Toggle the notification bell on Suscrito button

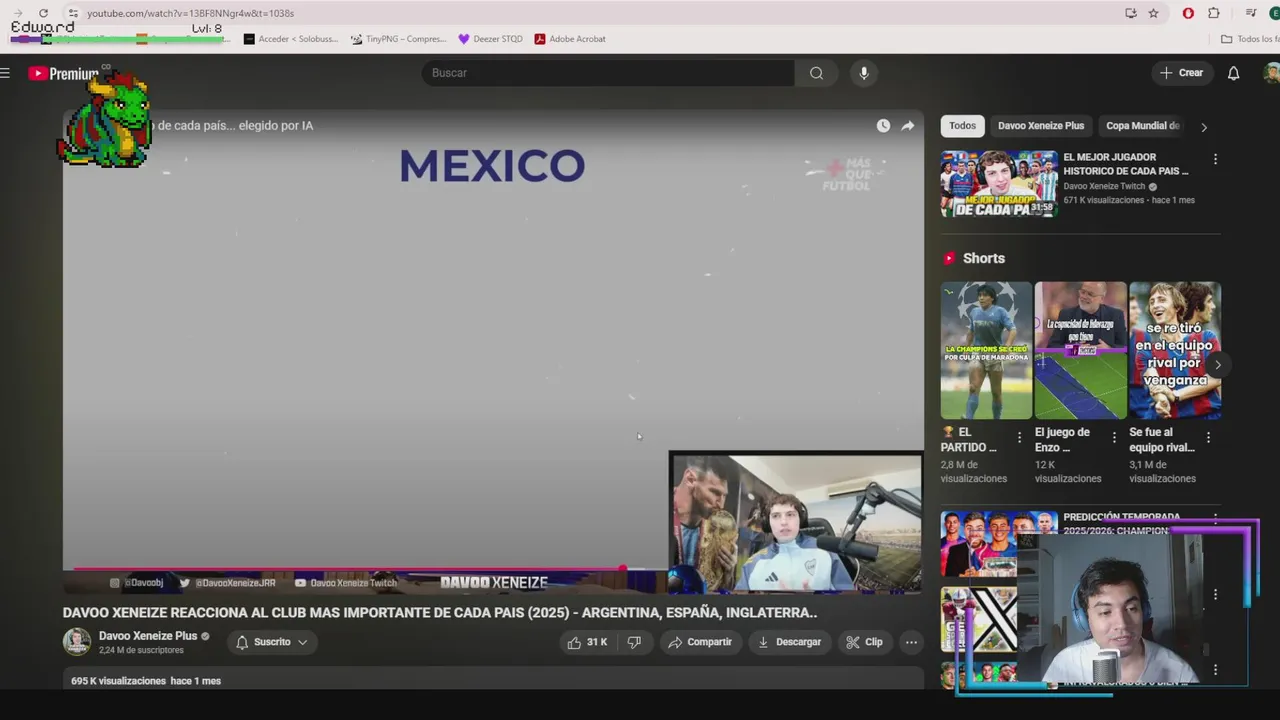click(242, 642)
